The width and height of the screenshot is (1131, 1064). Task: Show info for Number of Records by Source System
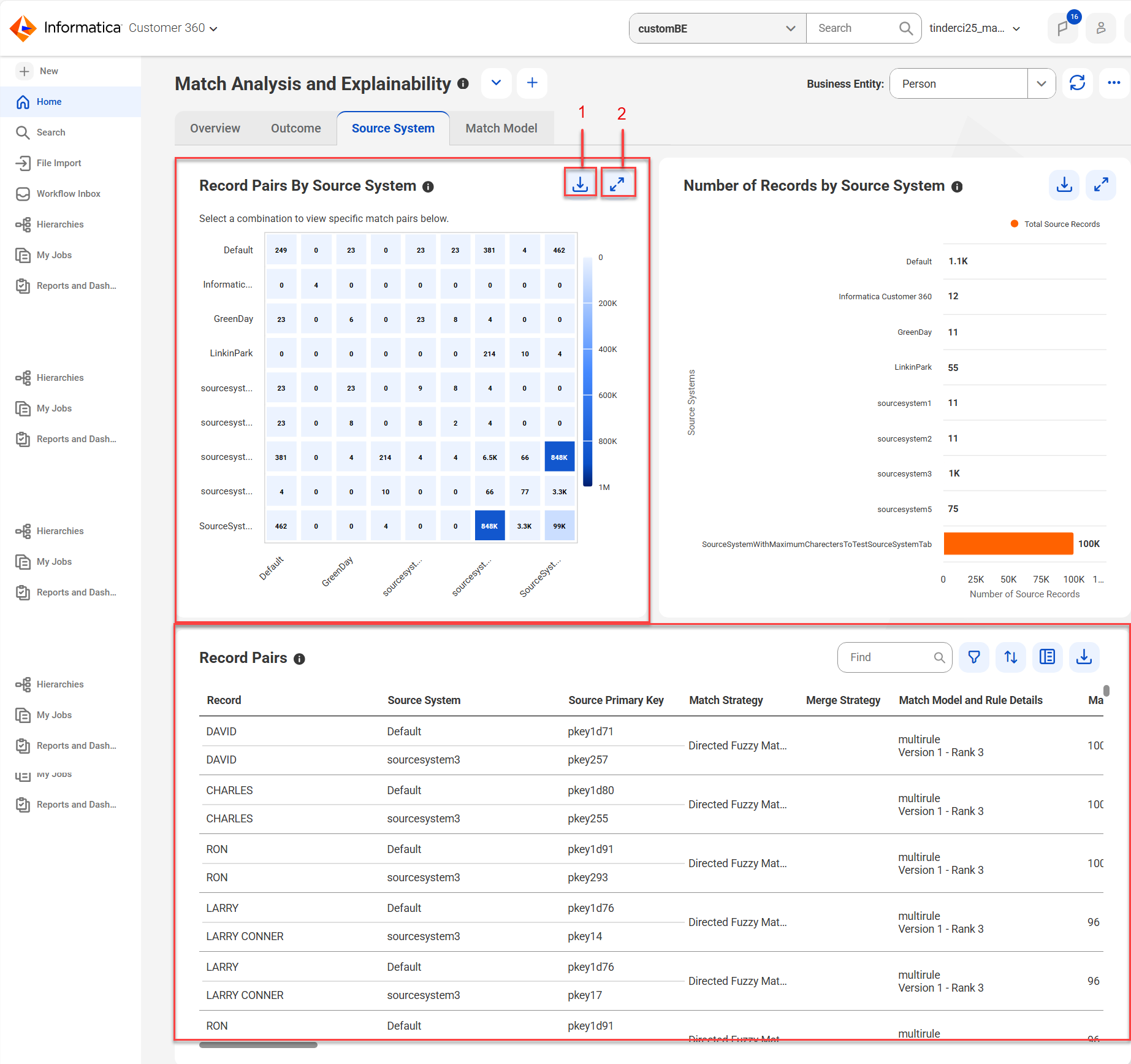(957, 187)
